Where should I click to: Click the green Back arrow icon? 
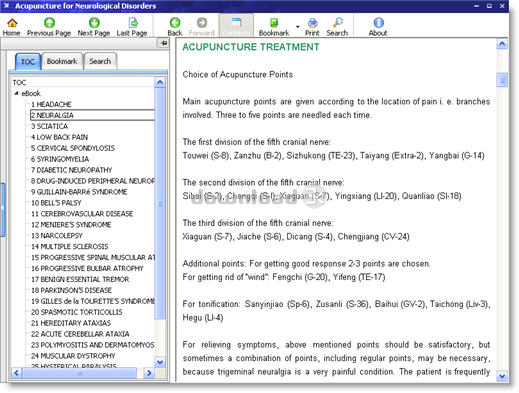[175, 23]
